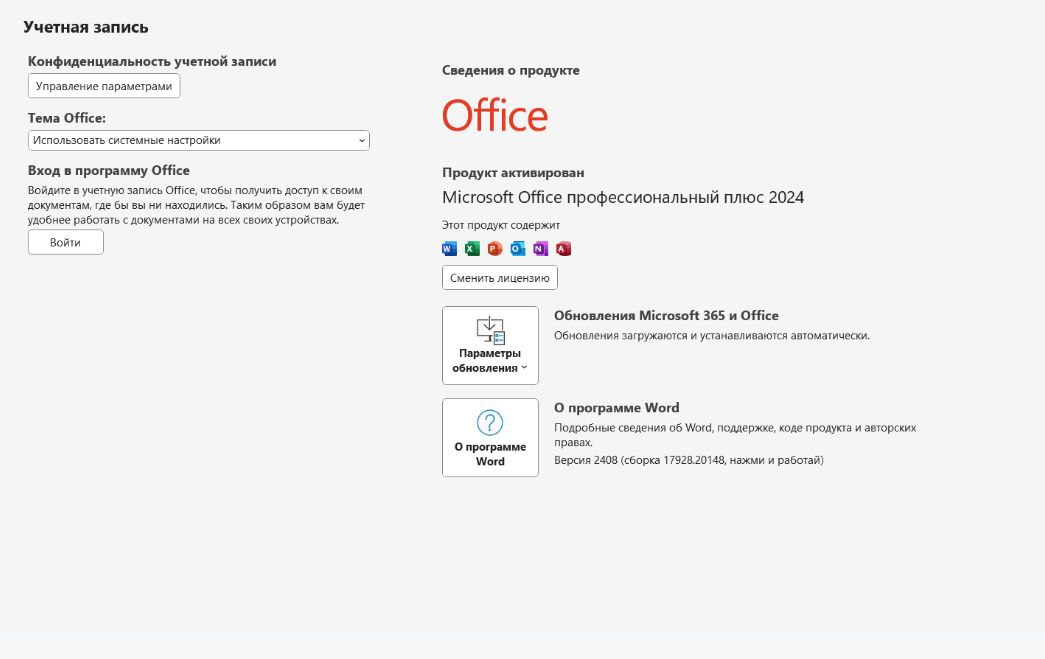
Task: Click the blue Outlook app icon
Action: pos(518,248)
